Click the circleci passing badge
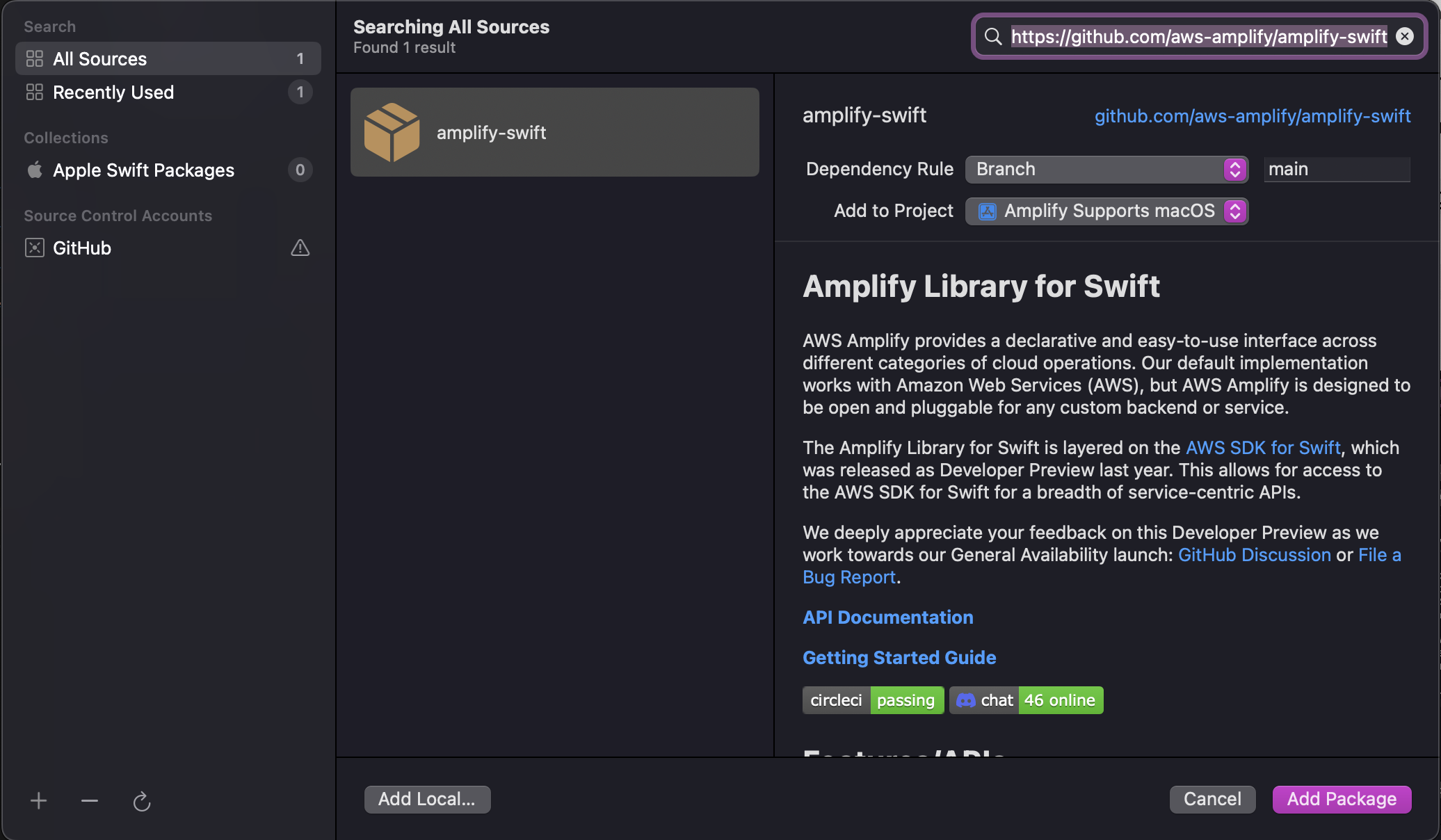Screen dimensions: 1441x840 [x=873, y=700]
